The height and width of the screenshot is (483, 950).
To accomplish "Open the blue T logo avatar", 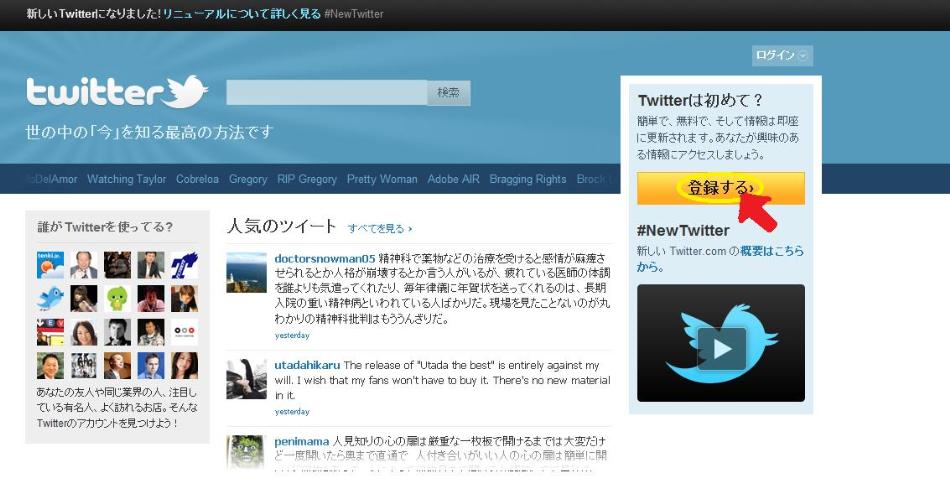I will 184,265.
